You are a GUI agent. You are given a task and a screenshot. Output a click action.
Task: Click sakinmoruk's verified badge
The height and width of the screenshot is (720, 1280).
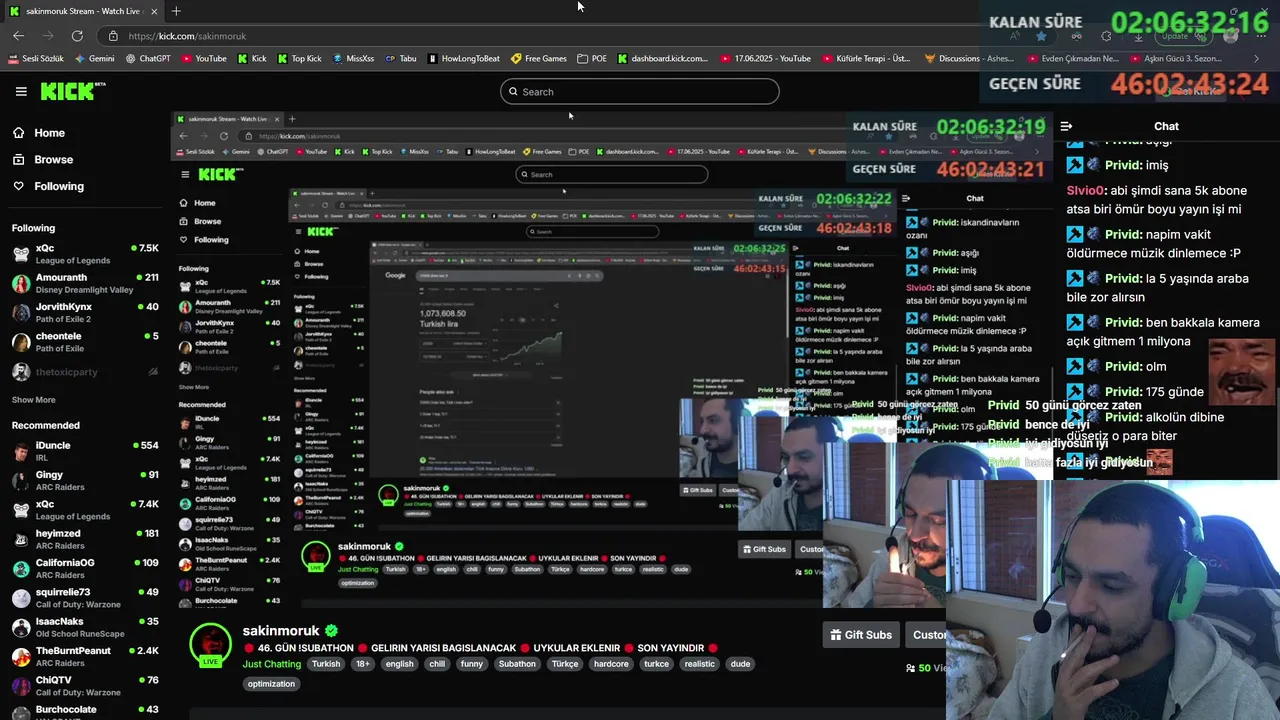(331, 631)
